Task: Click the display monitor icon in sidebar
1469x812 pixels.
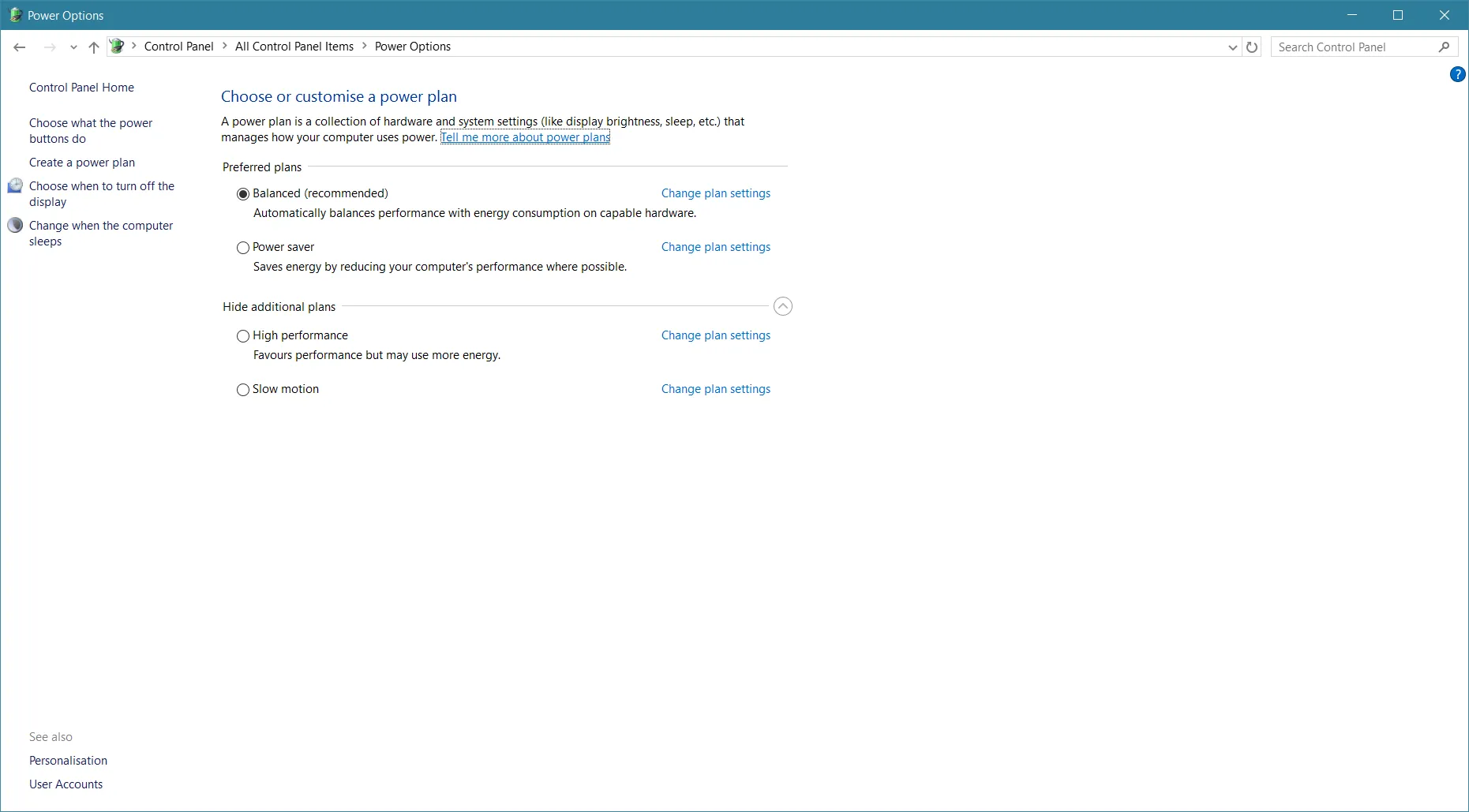Action: tap(15, 186)
